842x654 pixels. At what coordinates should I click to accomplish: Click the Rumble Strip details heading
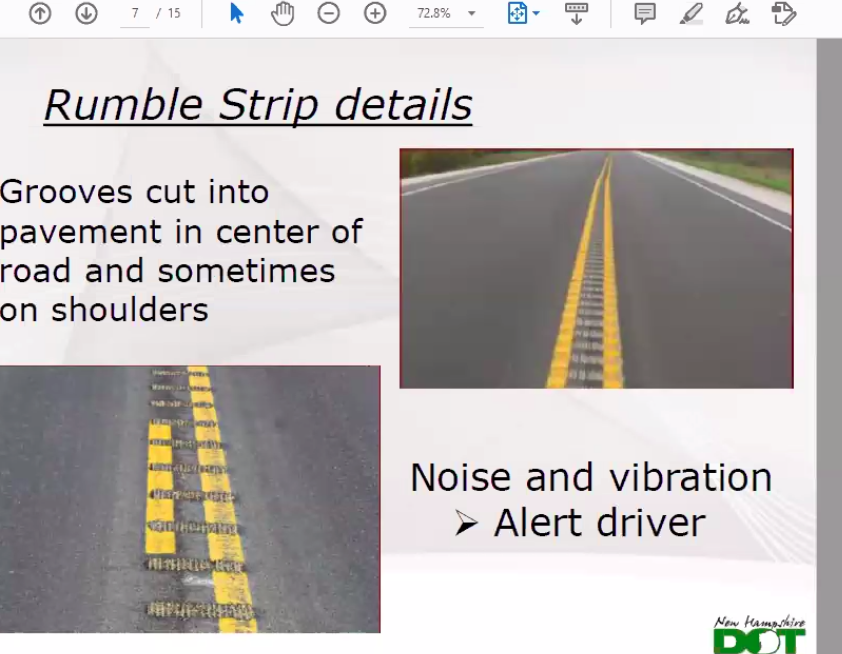258,105
